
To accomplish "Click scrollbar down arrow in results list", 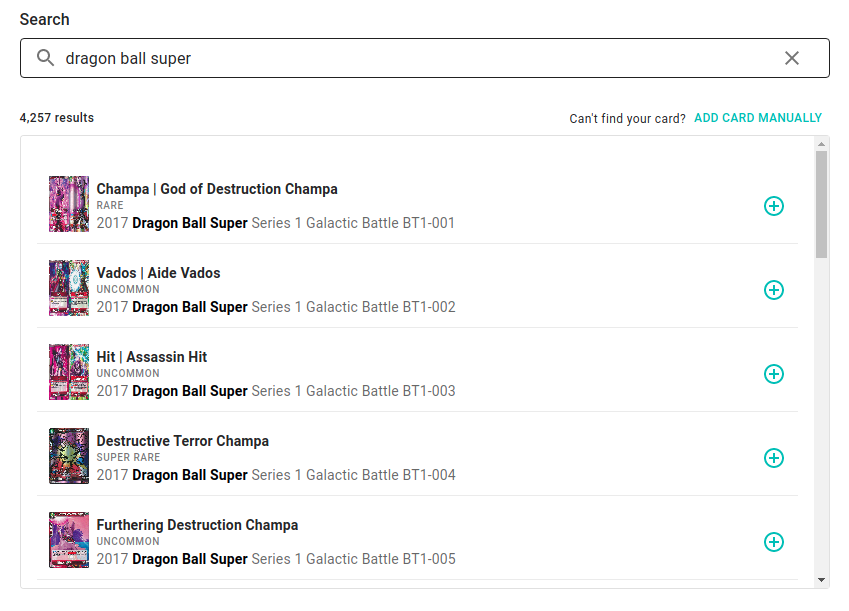I will tap(821, 580).
